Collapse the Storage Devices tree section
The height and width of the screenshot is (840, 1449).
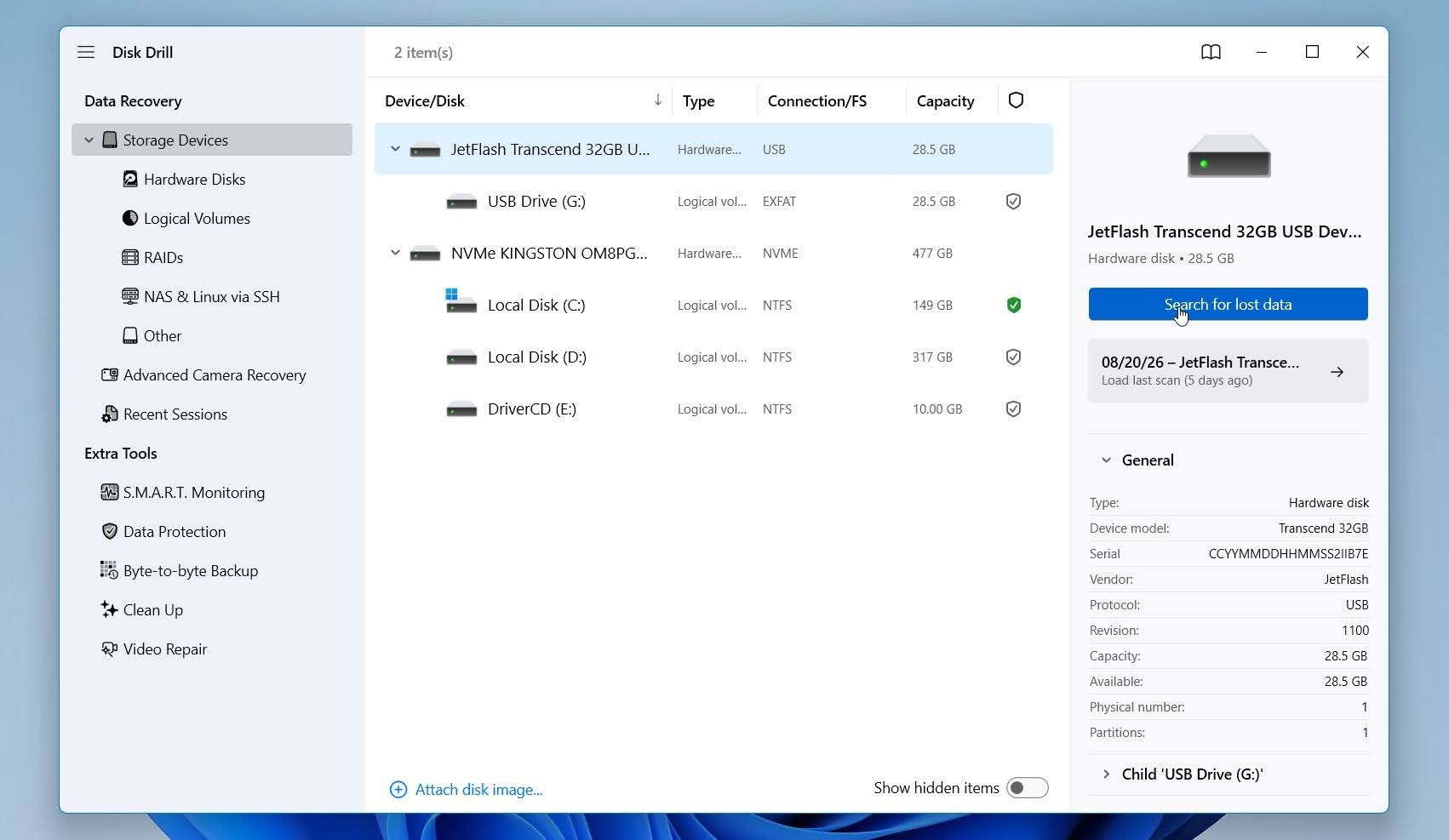tap(89, 140)
